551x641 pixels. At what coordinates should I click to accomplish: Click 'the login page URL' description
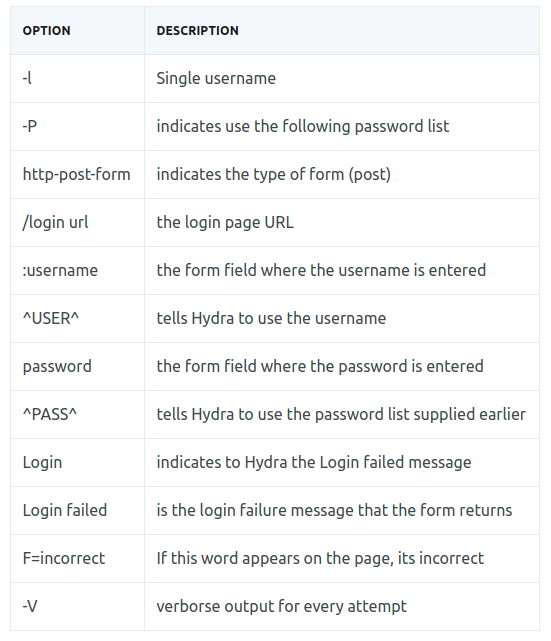225,223
